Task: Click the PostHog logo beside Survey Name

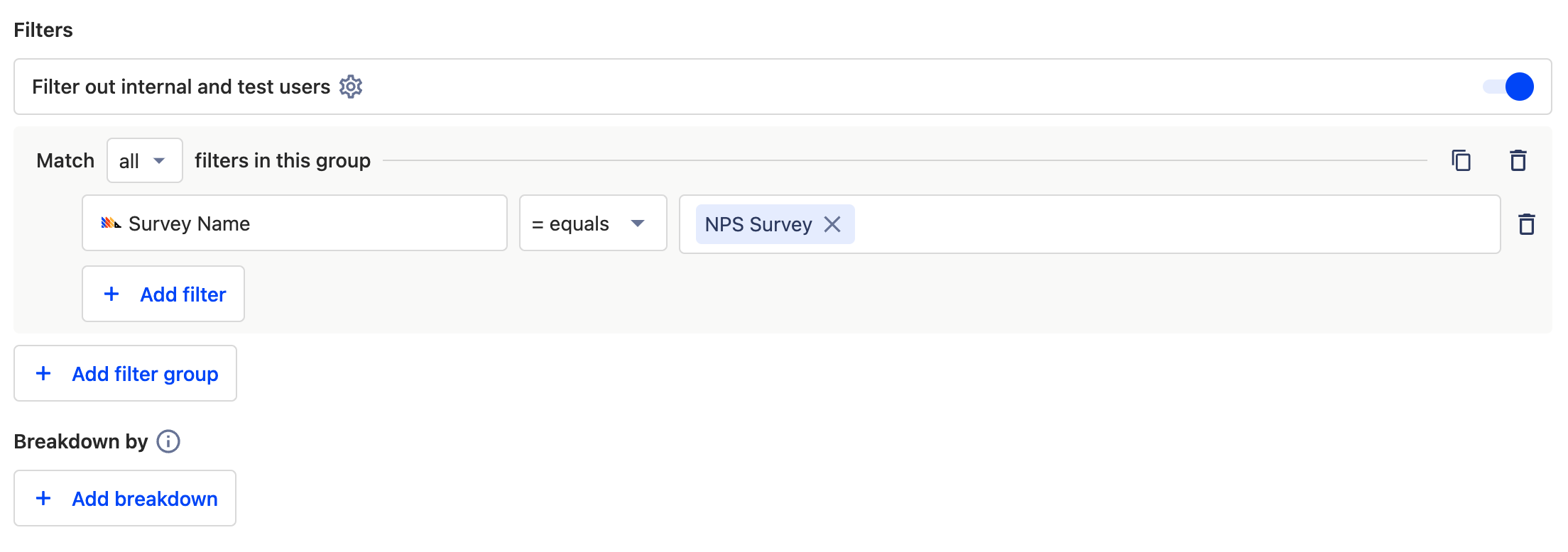Action: pos(111,223)
